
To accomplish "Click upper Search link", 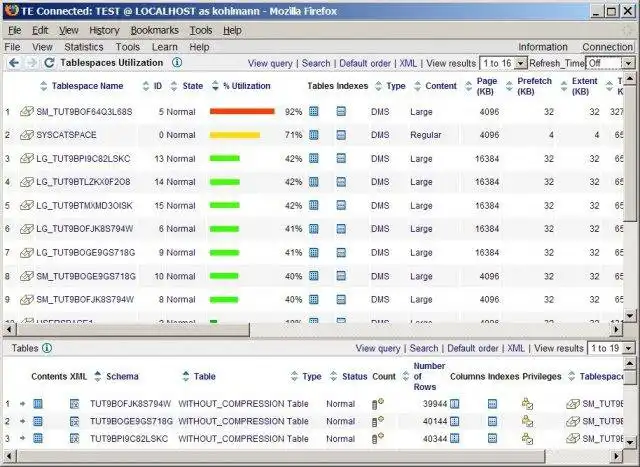I will click(316, 63).
